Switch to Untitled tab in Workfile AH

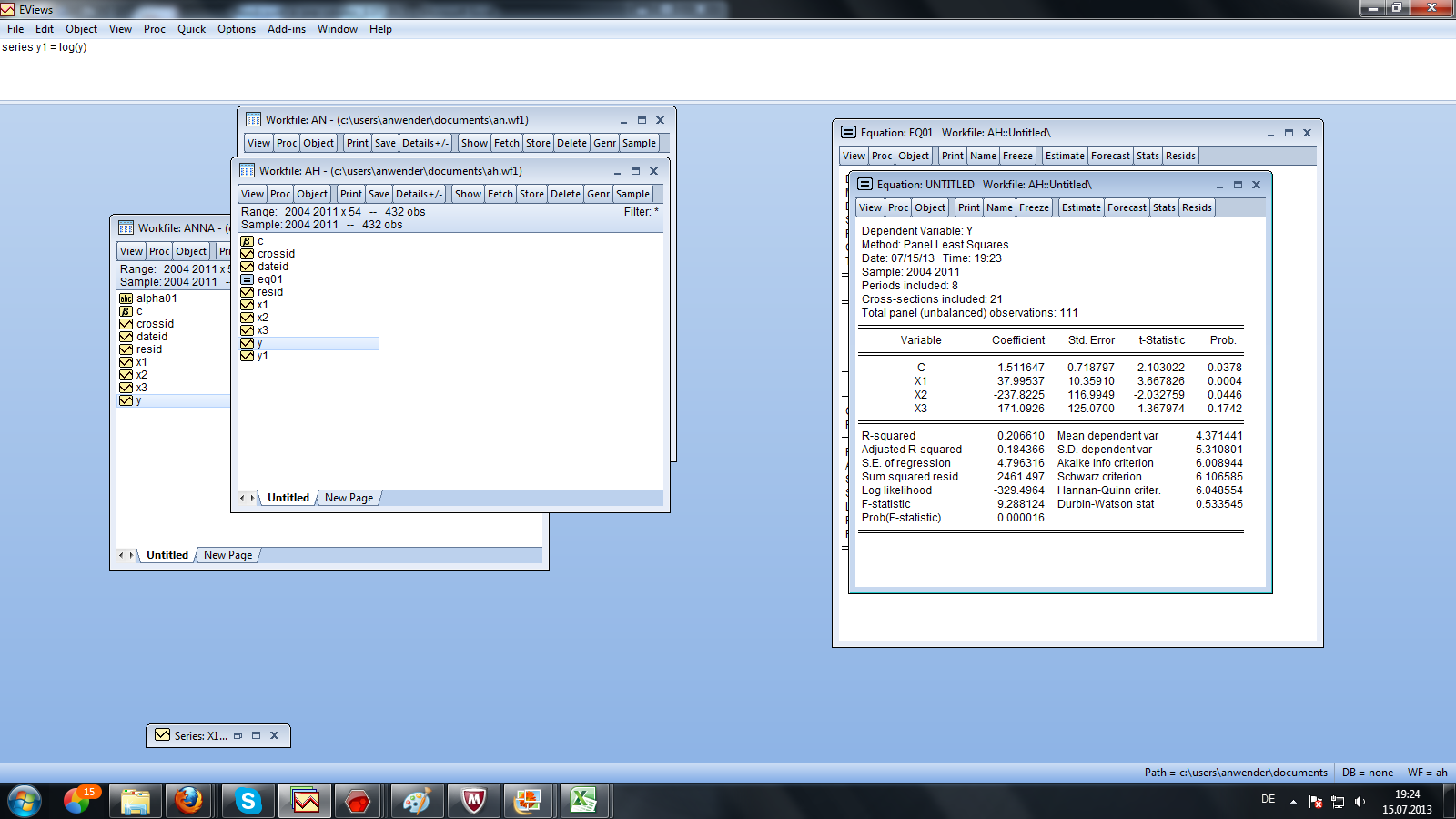288,498
